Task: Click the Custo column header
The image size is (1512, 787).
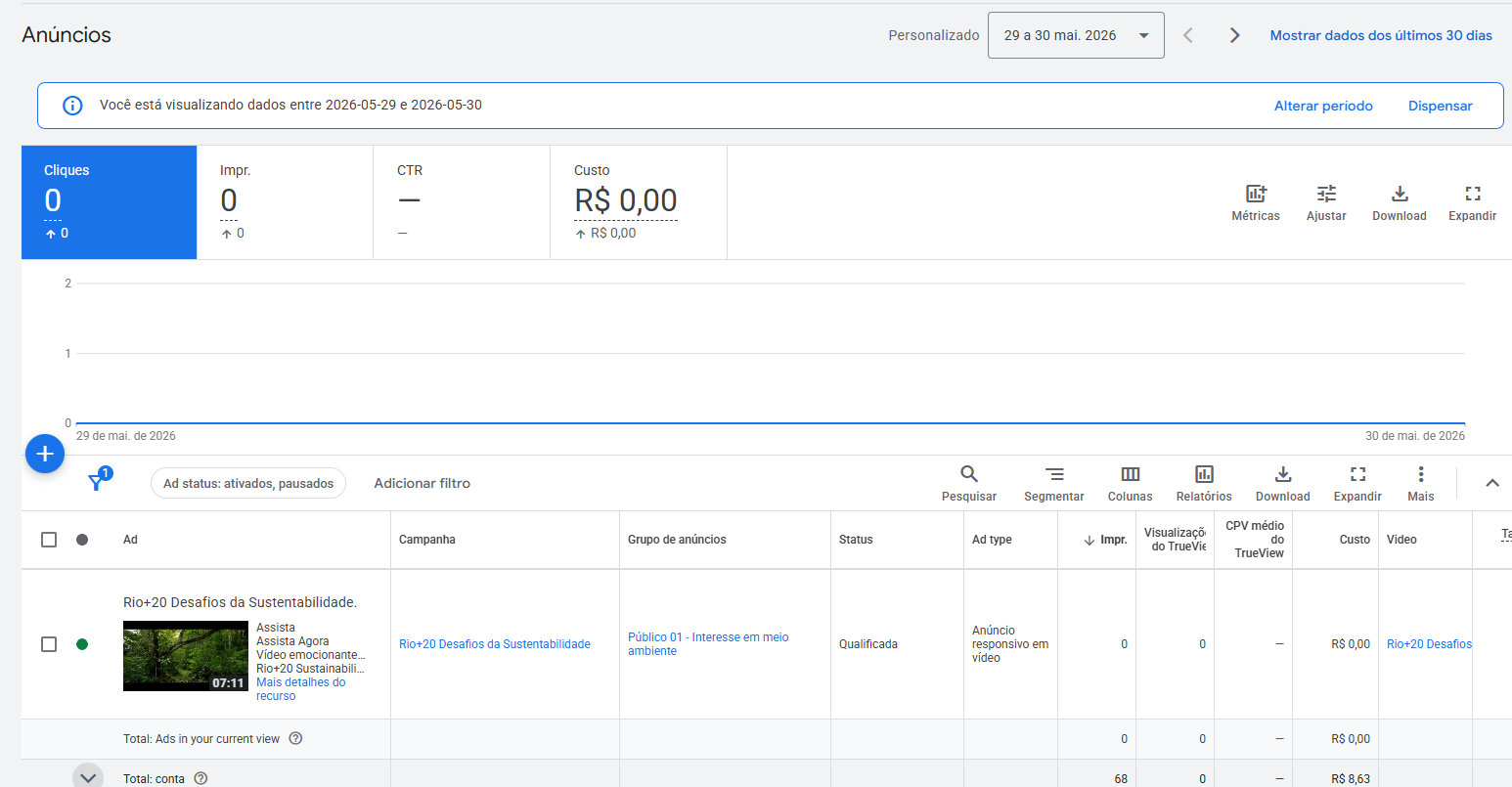Action: (x=1355, y=540)
